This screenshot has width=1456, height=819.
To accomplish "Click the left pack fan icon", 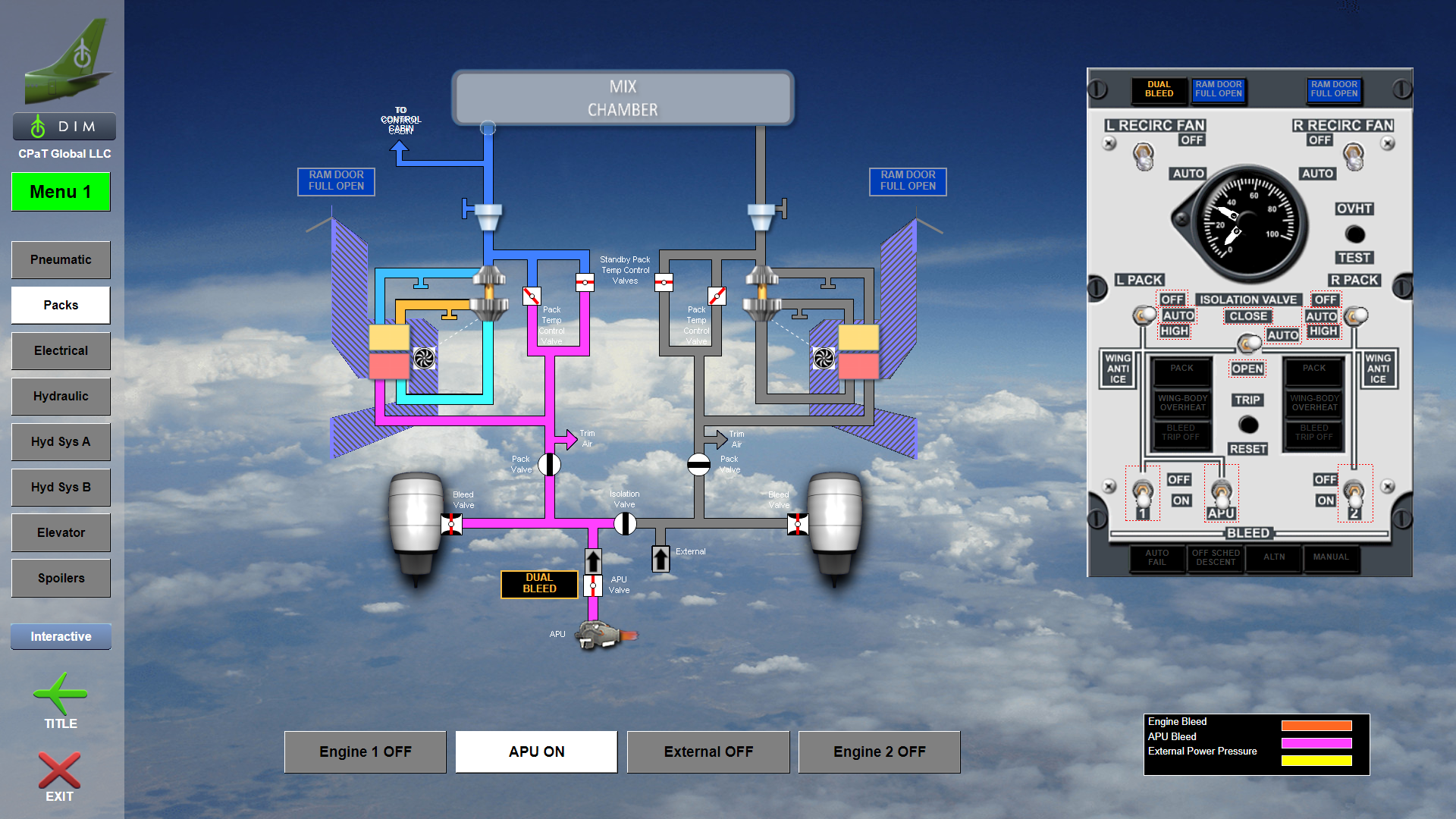I will click(424, 358).
